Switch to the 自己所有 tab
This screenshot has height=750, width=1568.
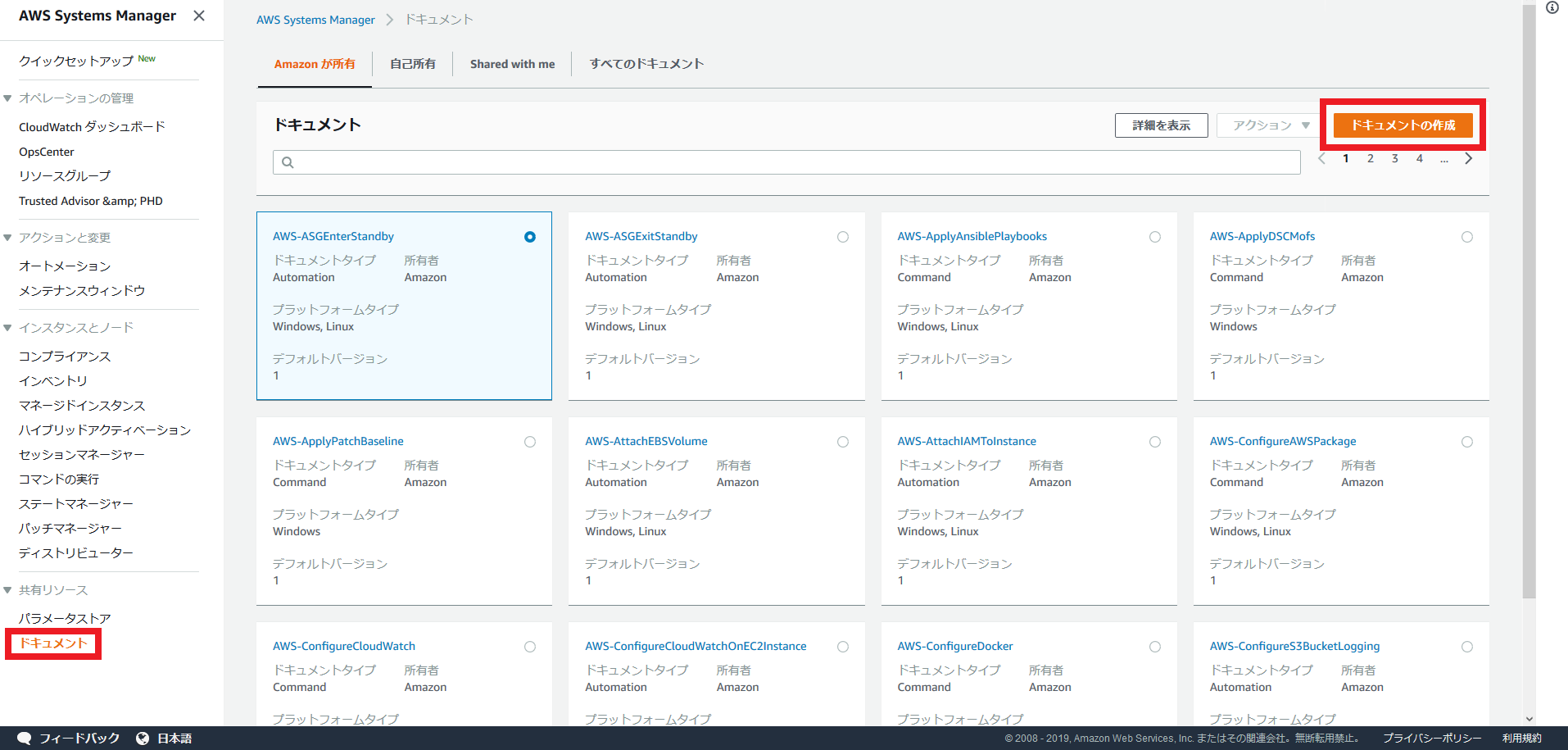[x=413, y=64]
